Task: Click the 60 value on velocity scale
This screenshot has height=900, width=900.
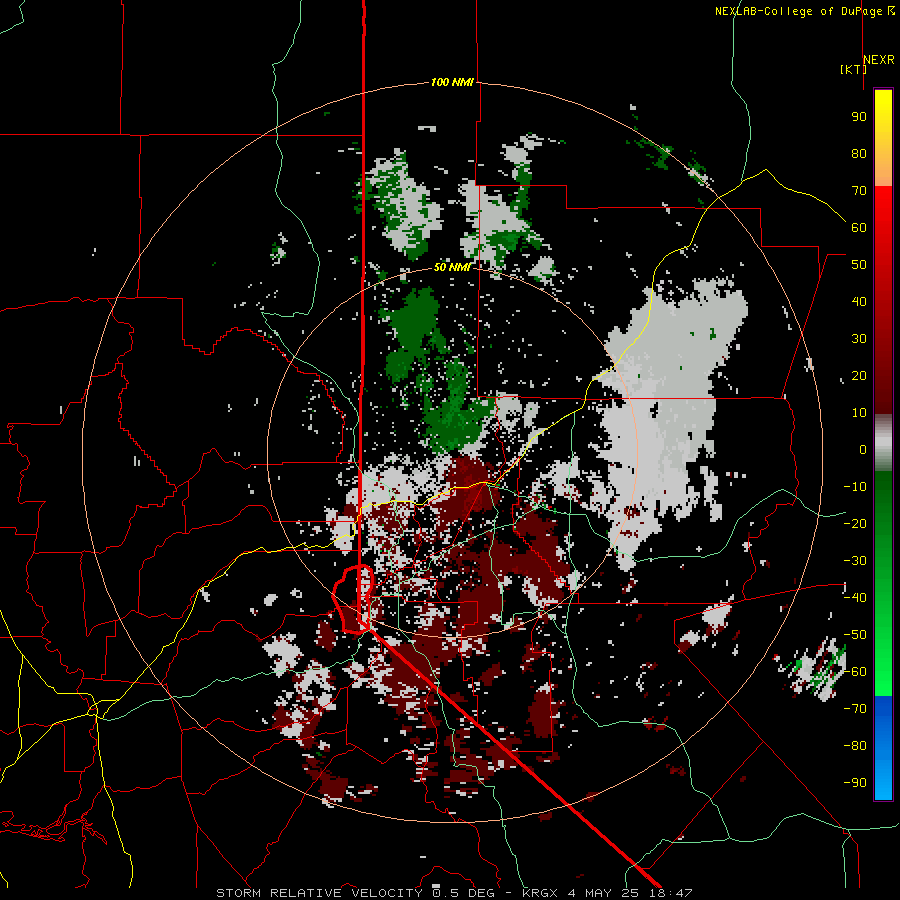Action: pyautogui.click(x=859, y=227)
